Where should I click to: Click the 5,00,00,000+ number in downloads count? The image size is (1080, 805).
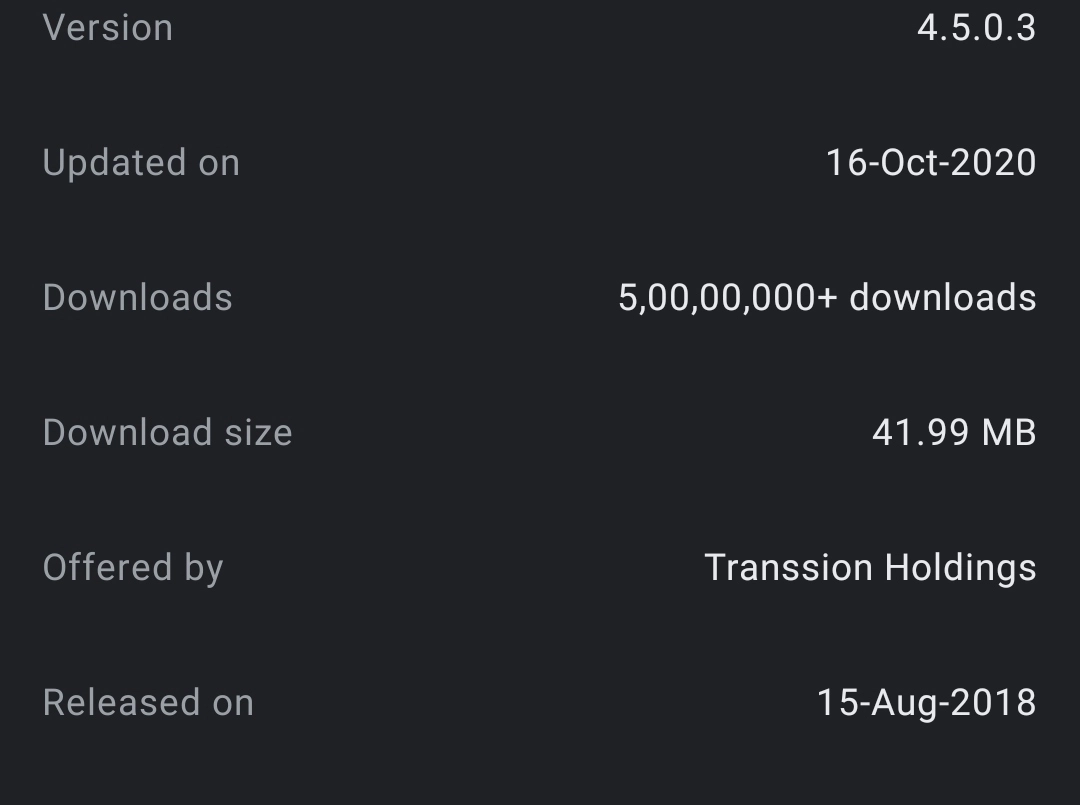pyautogui.click(x=727, y=298)
